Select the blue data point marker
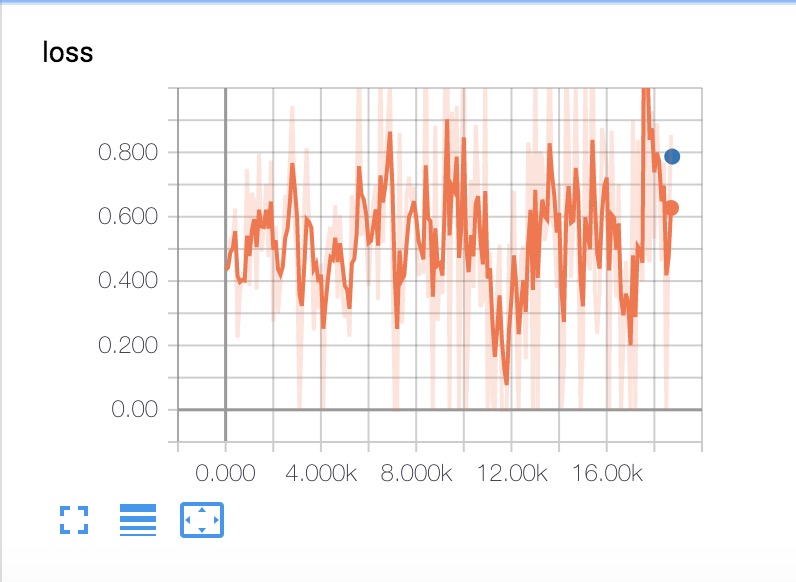This screenshot has width=796, height=582. pos(672,156)
